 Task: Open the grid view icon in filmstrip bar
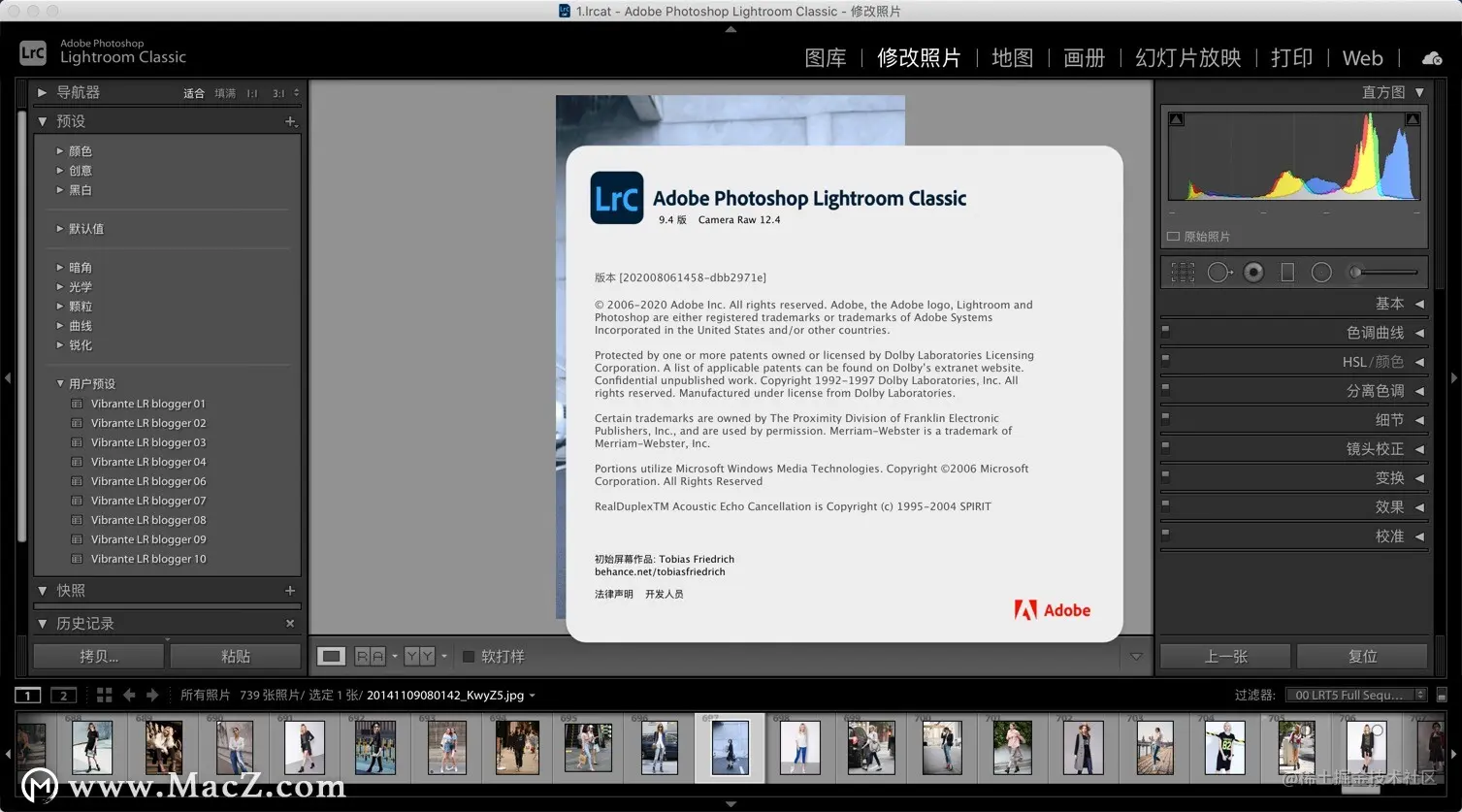pyautogui.click(x=104, y=695)
